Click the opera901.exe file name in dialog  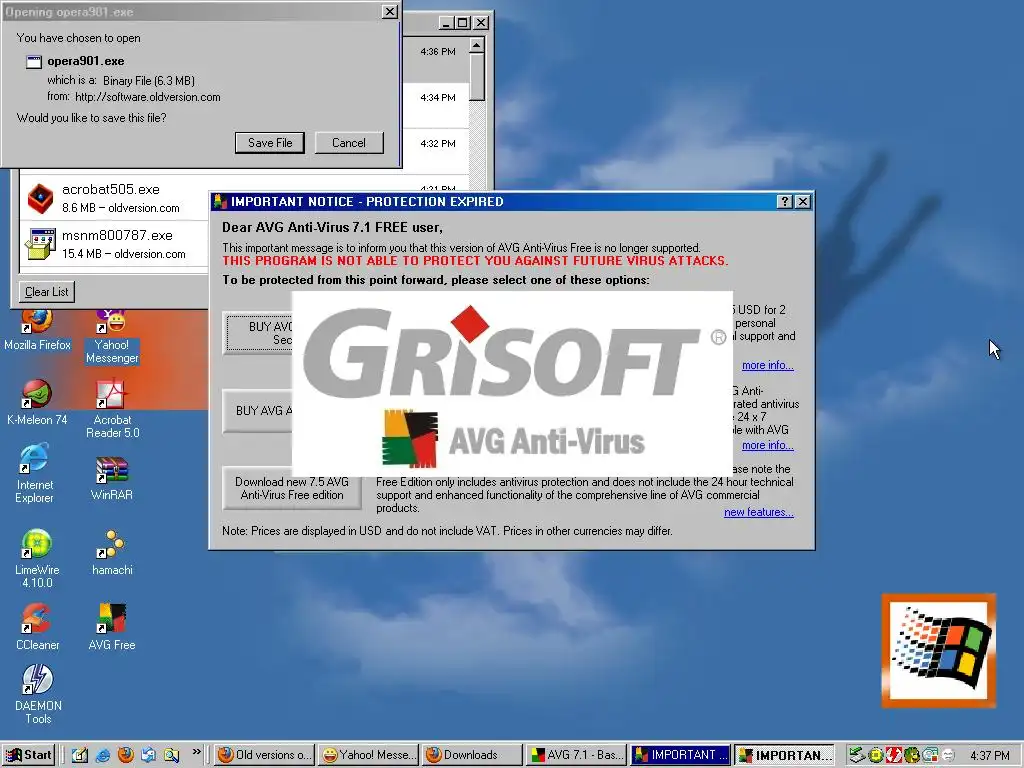point(86,61)
